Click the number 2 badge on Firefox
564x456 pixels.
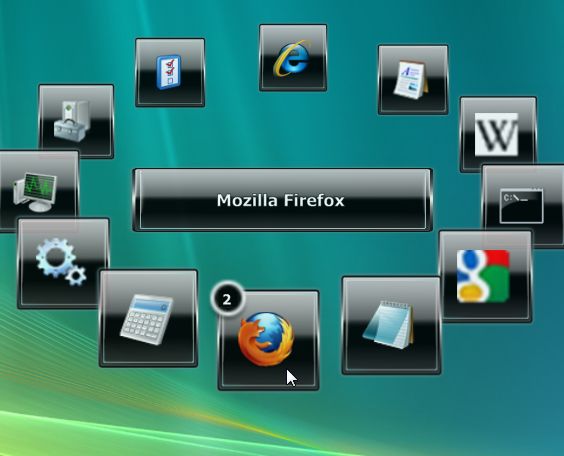(x=227, y=300)
